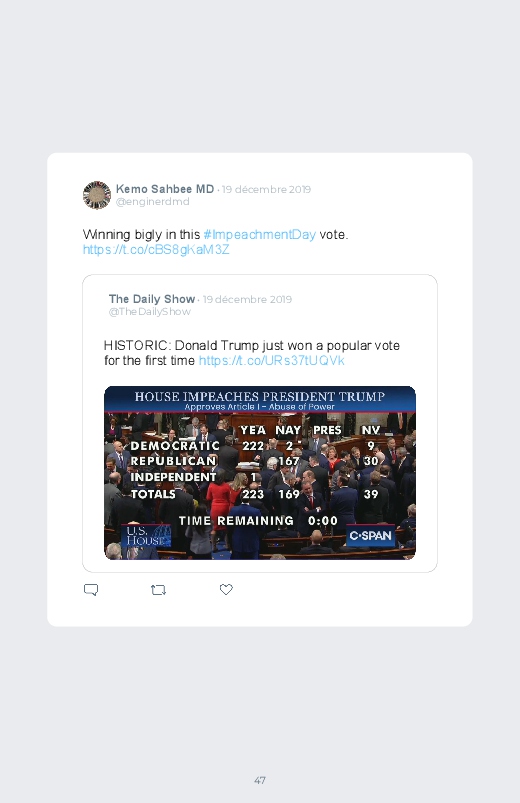Open the #ImpeachmentDay hashtag
Screen dimensions: 520x803
(x=259, y=235)
